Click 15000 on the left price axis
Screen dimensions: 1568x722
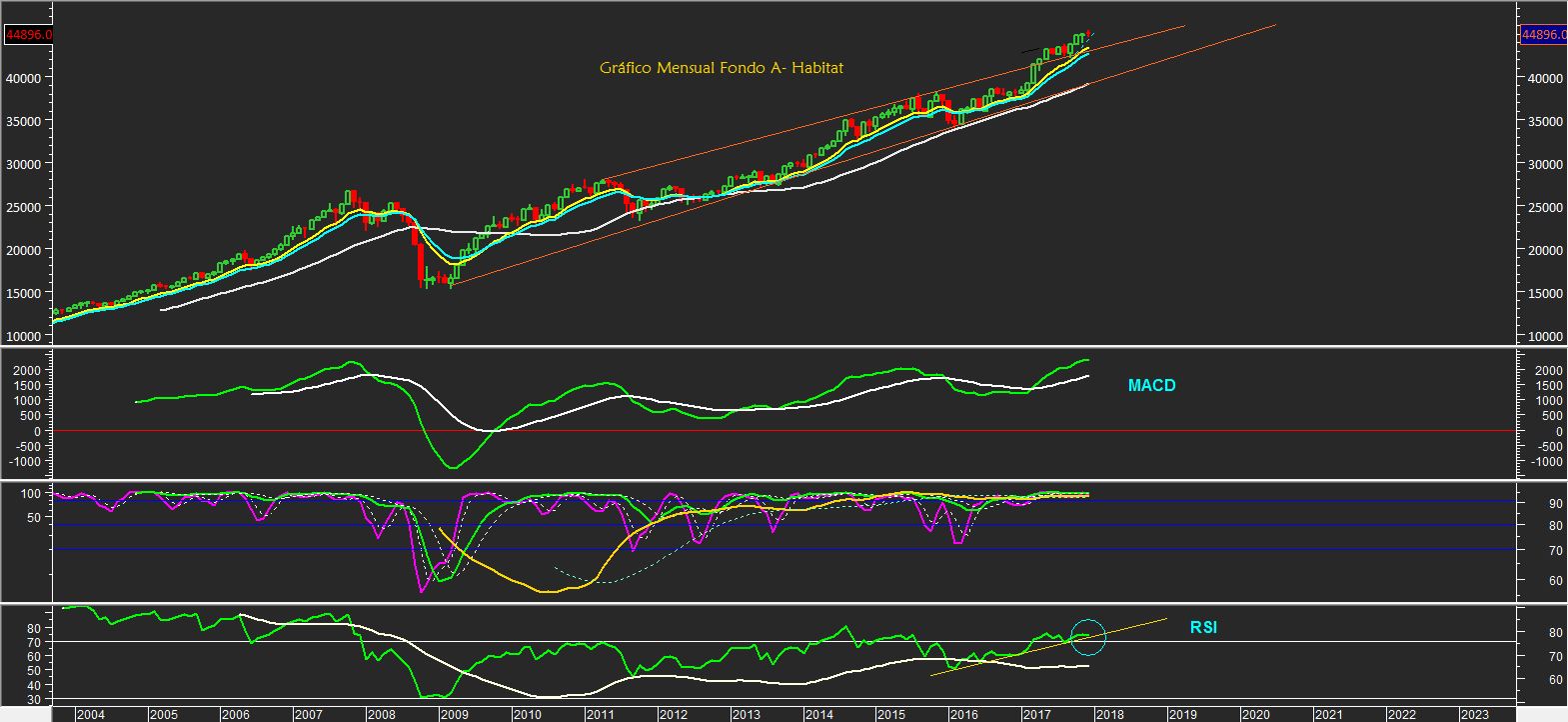tap(25, 293)
